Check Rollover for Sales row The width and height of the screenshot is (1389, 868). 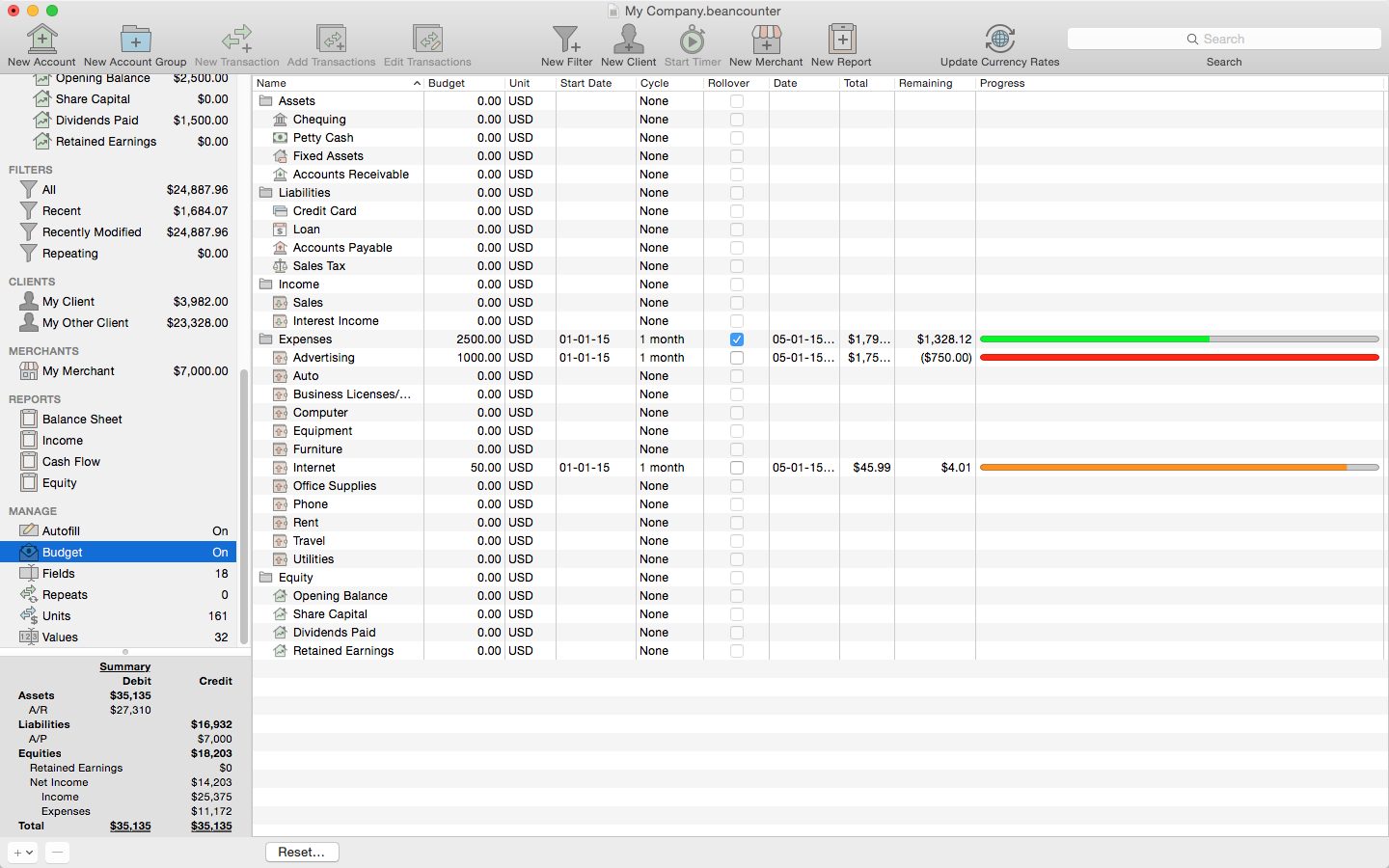coord(737,303)
